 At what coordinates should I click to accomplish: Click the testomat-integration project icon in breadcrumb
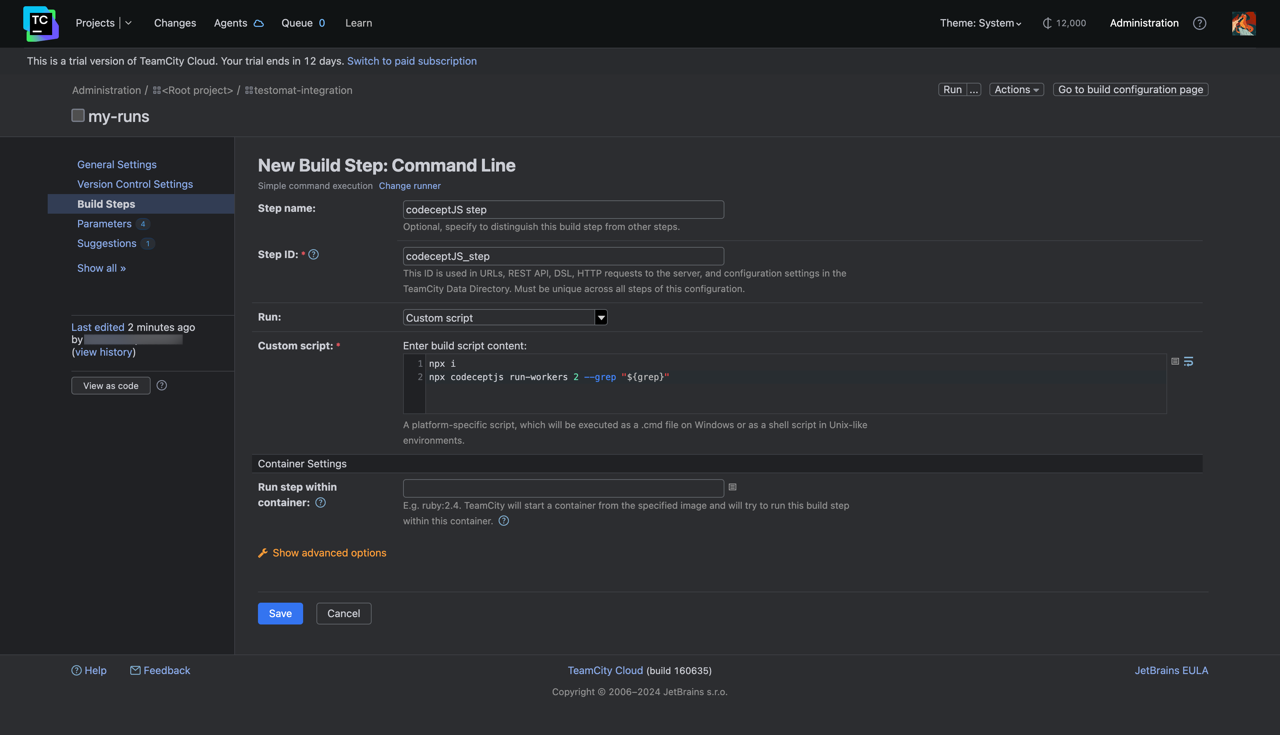pos(249,90)
